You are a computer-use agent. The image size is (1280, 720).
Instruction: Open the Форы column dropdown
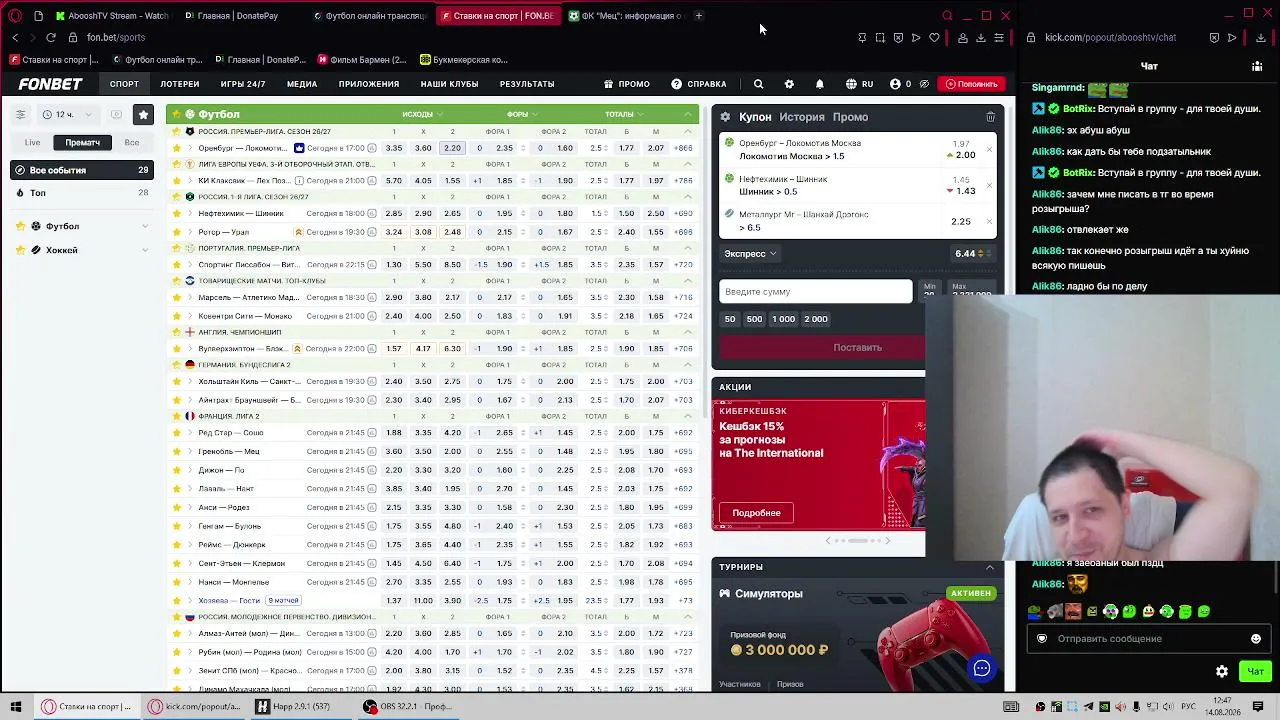click(x=522, y=115)
